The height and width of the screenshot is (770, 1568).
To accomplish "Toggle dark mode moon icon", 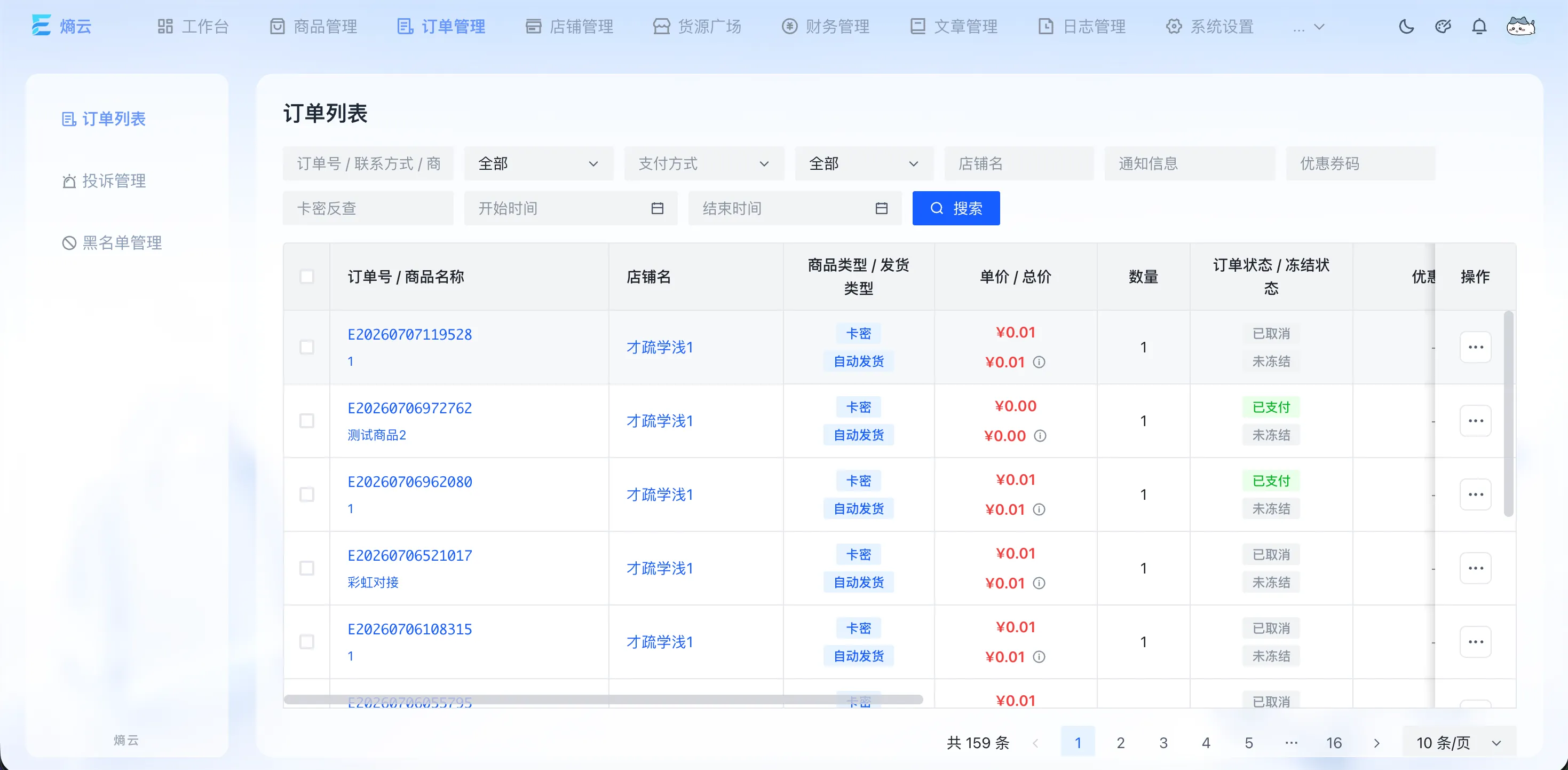I will click(x=1407, y=26).
